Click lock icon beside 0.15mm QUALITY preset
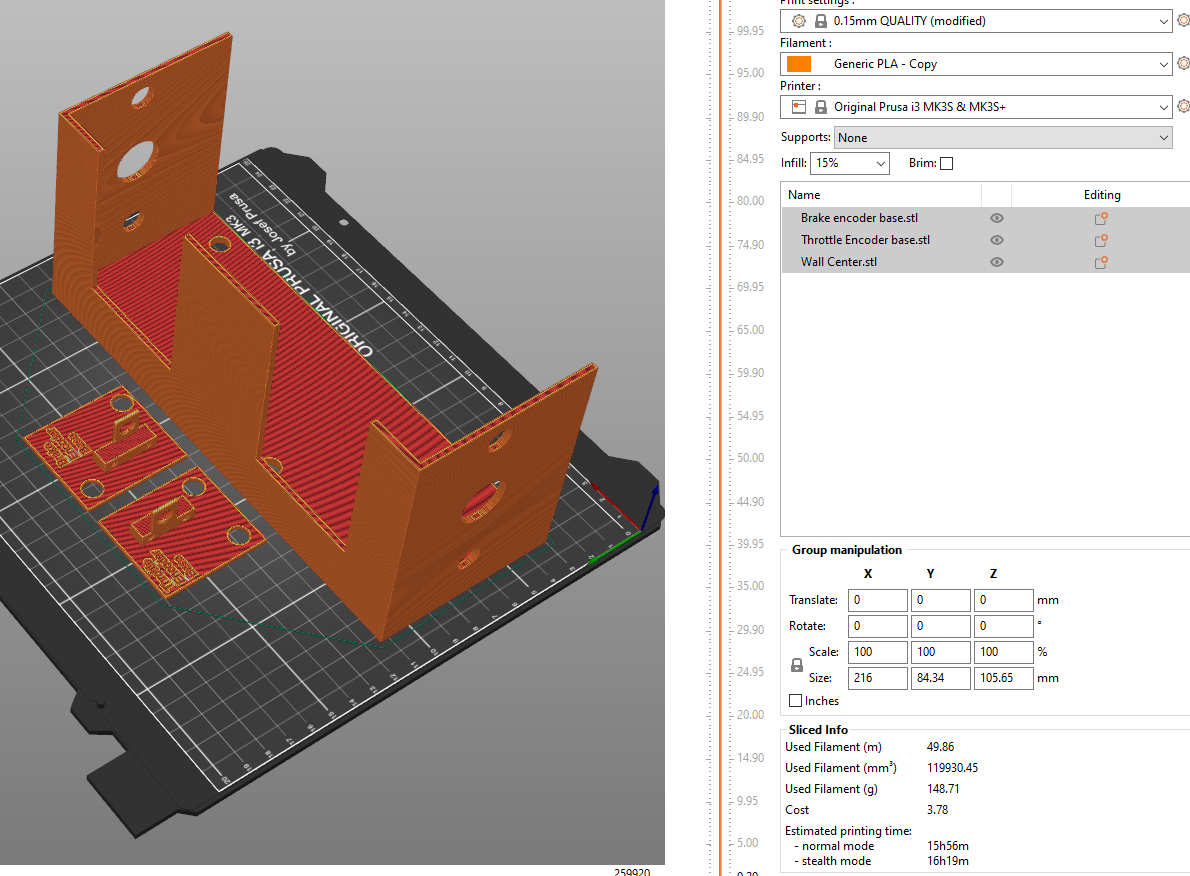1190x876 pixels. coord(820,21)
